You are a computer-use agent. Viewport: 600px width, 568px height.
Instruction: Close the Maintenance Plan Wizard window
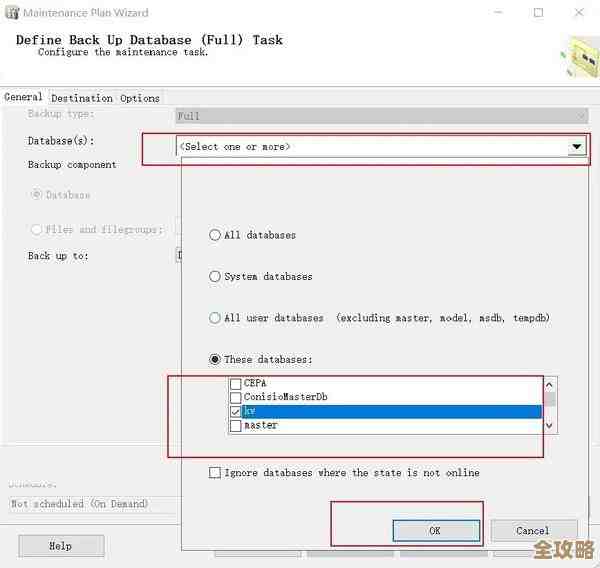(580, 13)
